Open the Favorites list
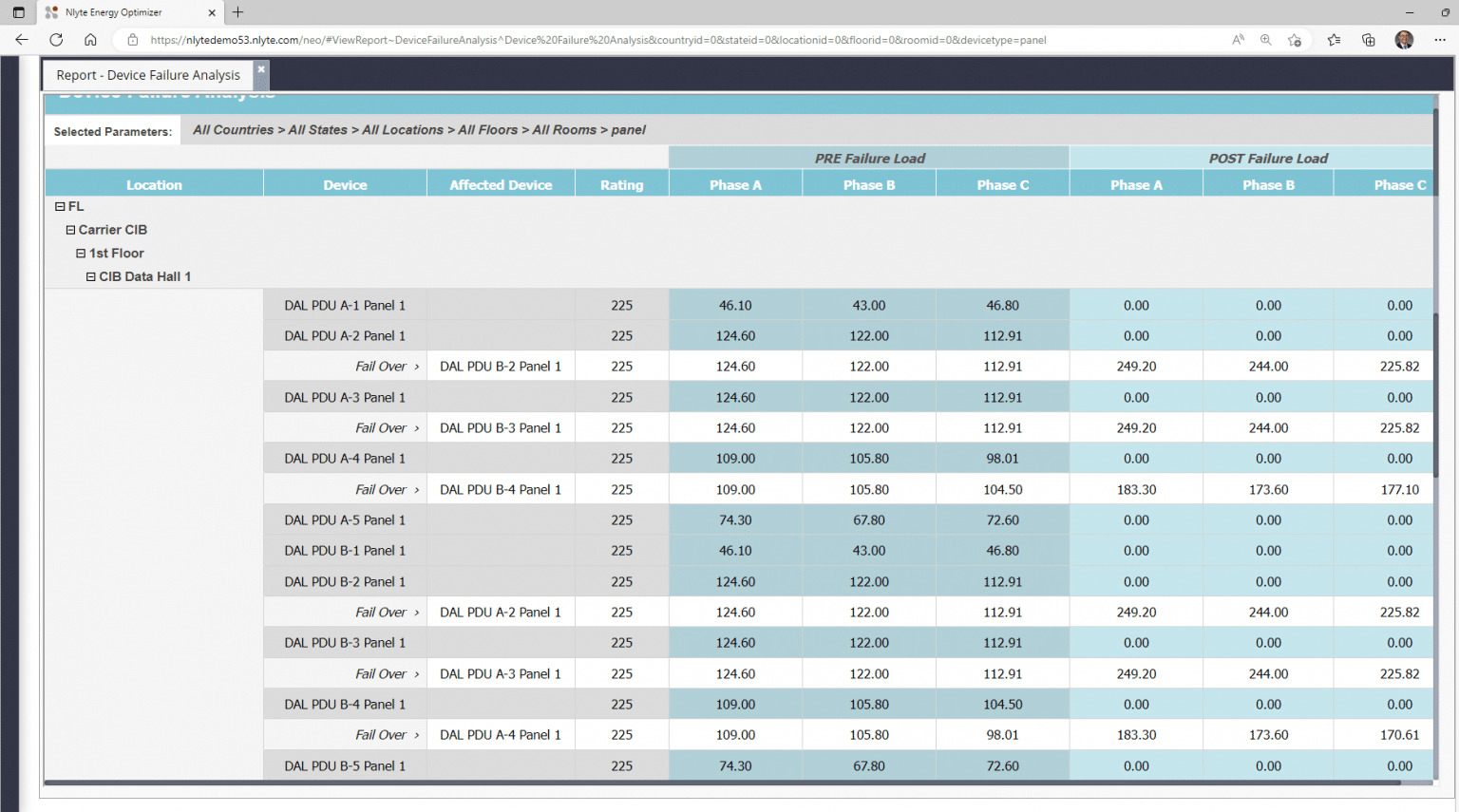The width and height of the screenshot is (1459, 812). click(x=1334, y=40)
